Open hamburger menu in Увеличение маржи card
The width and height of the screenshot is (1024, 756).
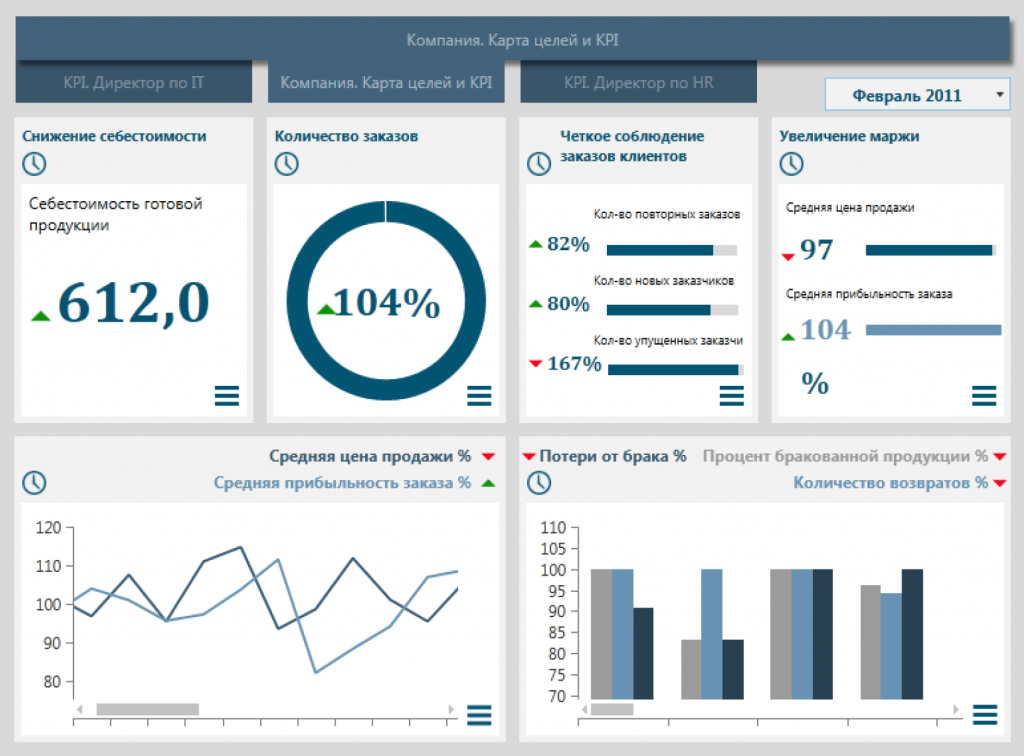(x=984, y=396)
